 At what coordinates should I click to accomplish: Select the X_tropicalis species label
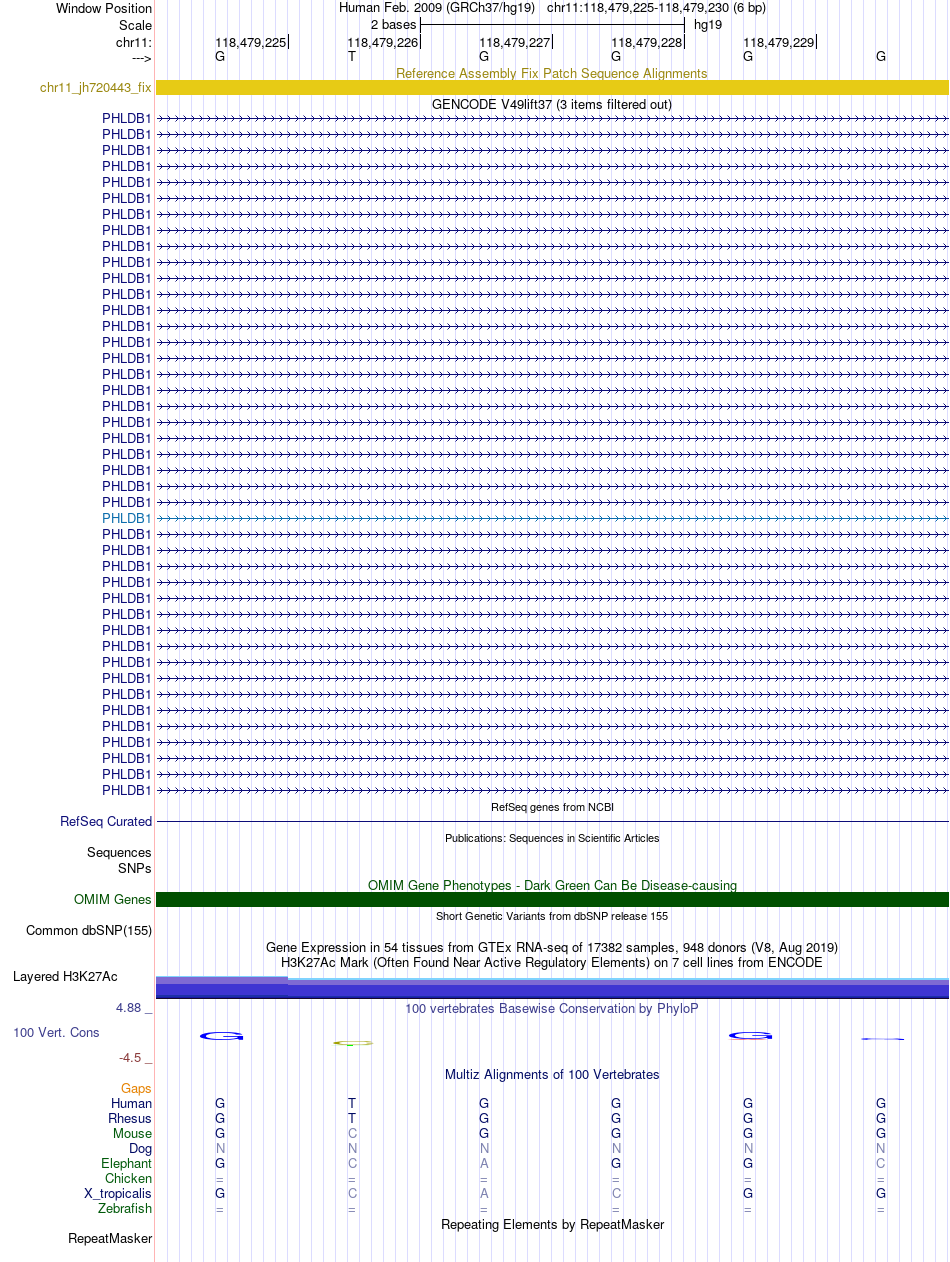[x=118, y=1193]
